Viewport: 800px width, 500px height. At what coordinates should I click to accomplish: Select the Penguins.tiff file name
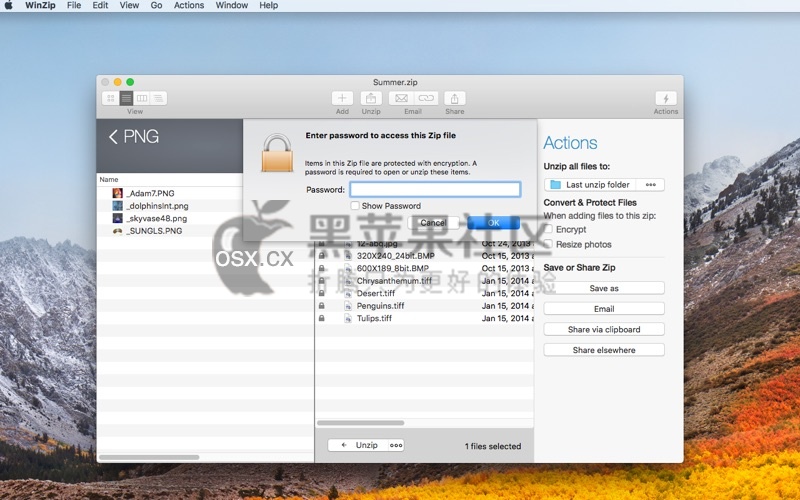(x=380, y=306)
